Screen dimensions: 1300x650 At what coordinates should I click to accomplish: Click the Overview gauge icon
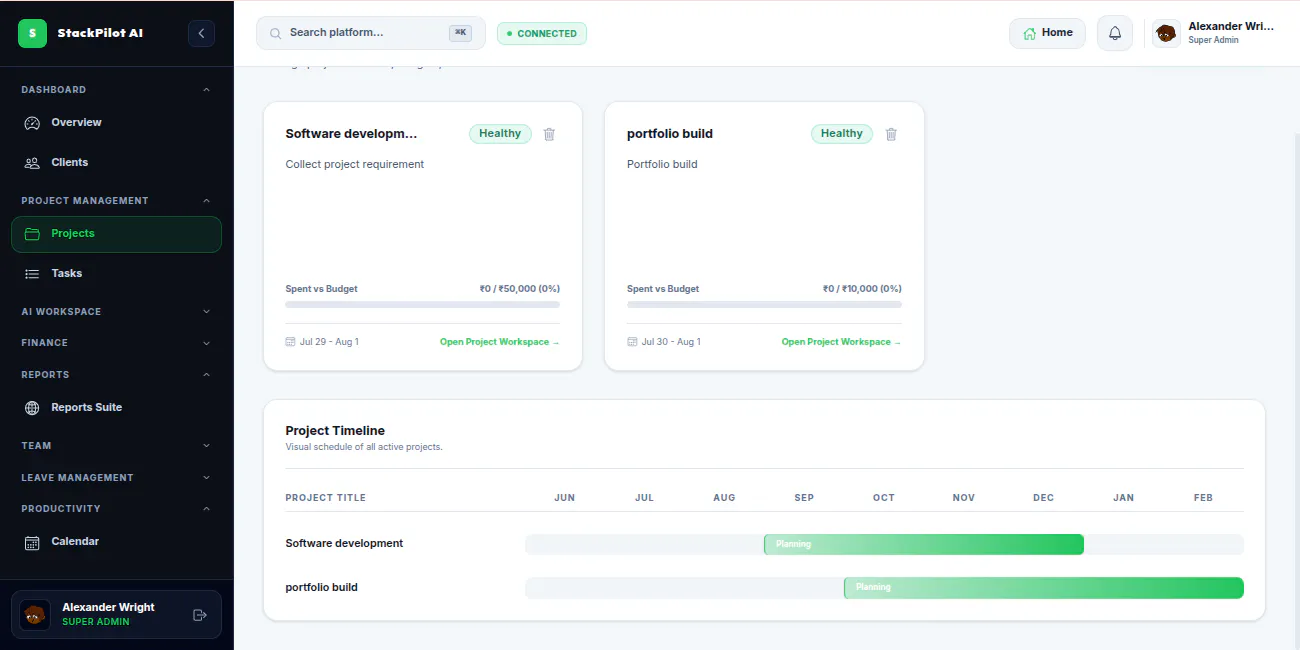[32, 123]
